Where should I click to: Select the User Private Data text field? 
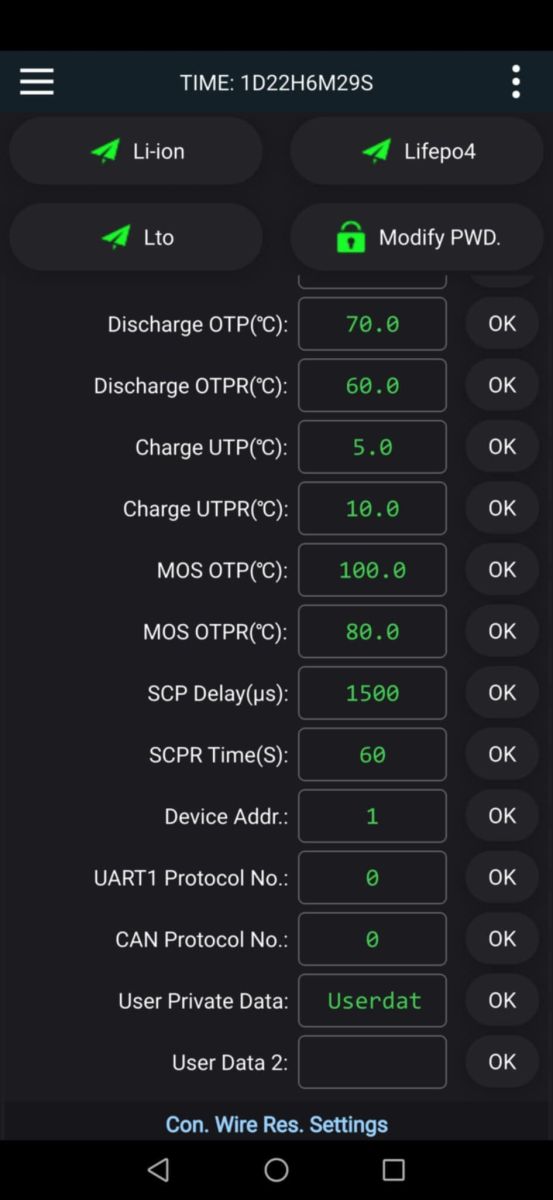coord(373,1000)
